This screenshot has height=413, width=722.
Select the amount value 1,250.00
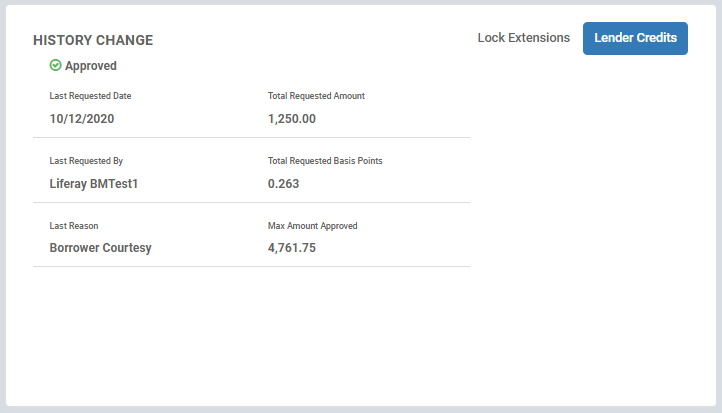tap(292, 119)
